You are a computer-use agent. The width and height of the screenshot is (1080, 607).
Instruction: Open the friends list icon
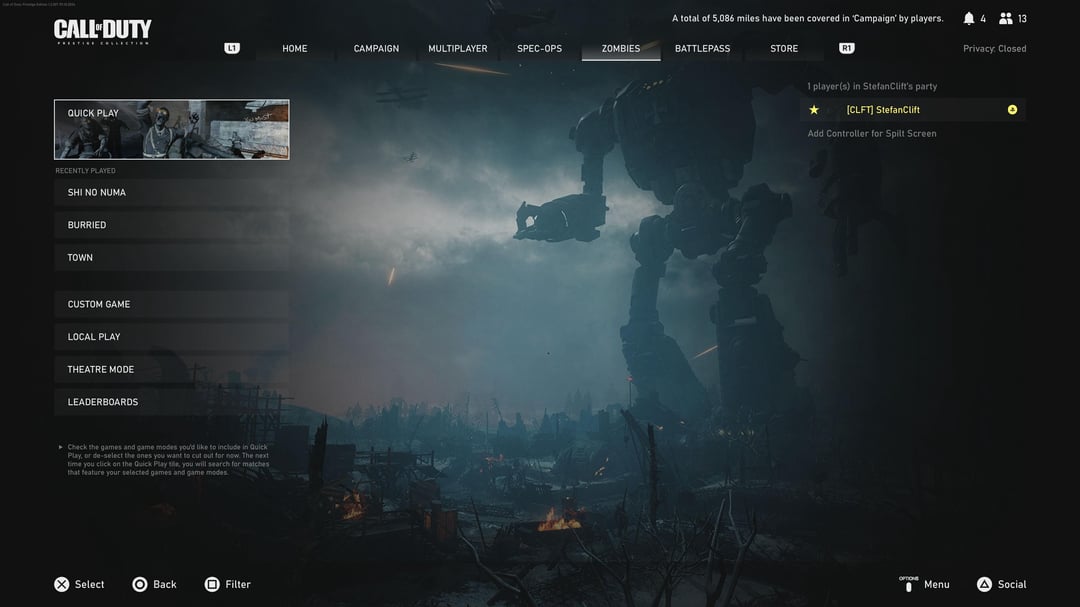pyautogui.click(x=1006, y=19)
